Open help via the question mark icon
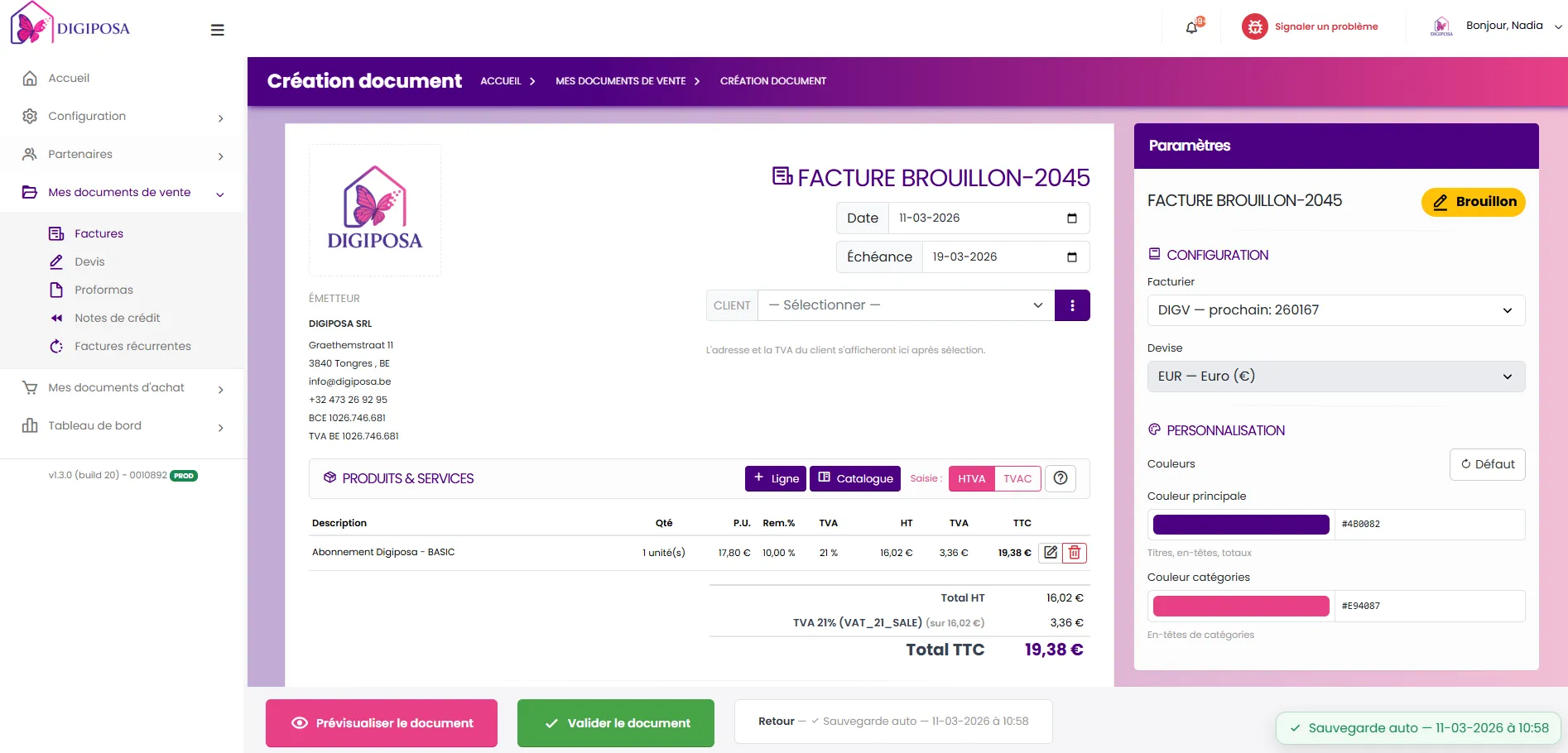The height and width of the screenshot is (753, 1568). pos(1061,478)
